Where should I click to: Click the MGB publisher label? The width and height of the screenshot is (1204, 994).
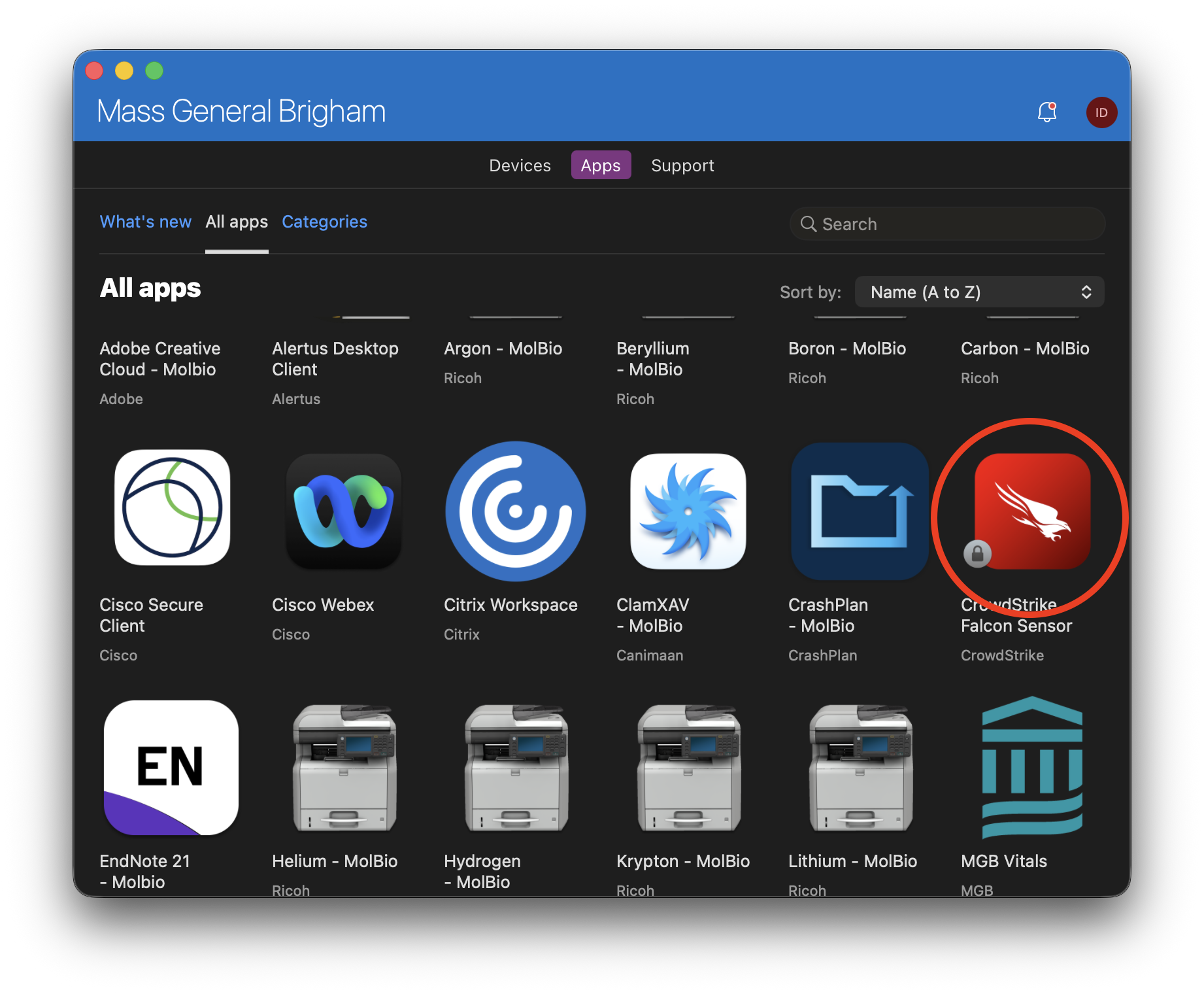click(x=977, y=890)
